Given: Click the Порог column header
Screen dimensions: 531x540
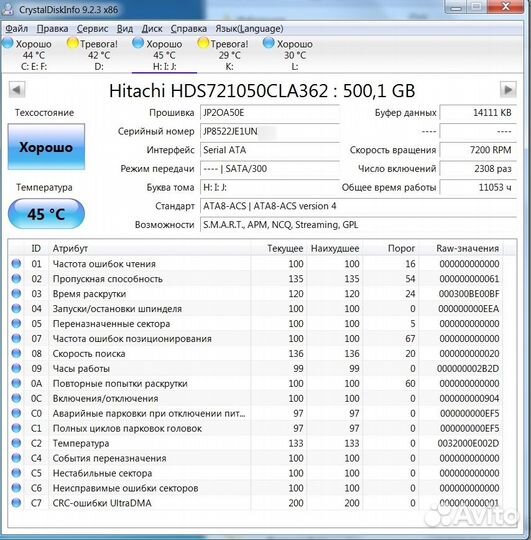Looking at the screenshot, I should click(391, 248).
